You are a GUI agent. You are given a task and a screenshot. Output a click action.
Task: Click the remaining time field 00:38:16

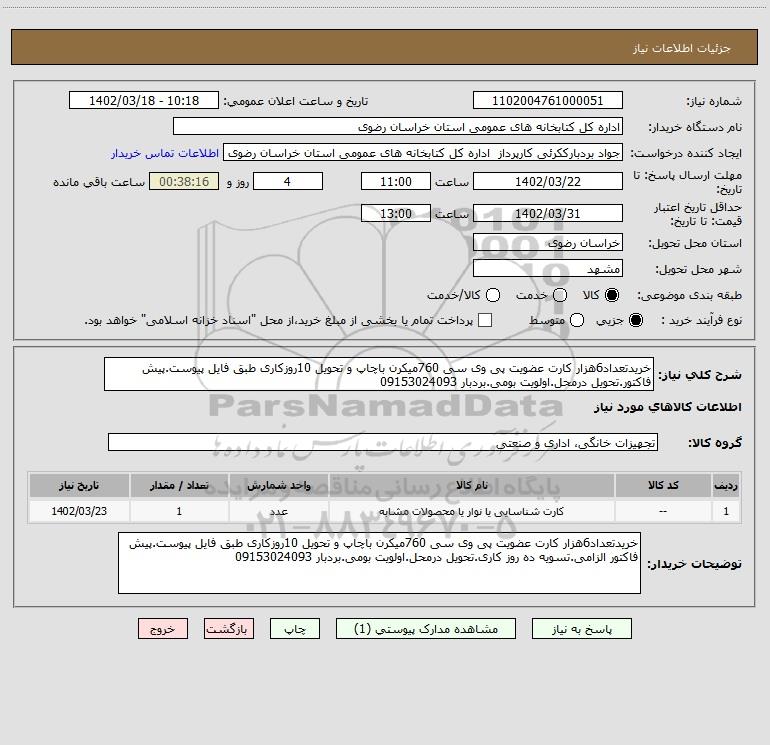coord(184,181)
